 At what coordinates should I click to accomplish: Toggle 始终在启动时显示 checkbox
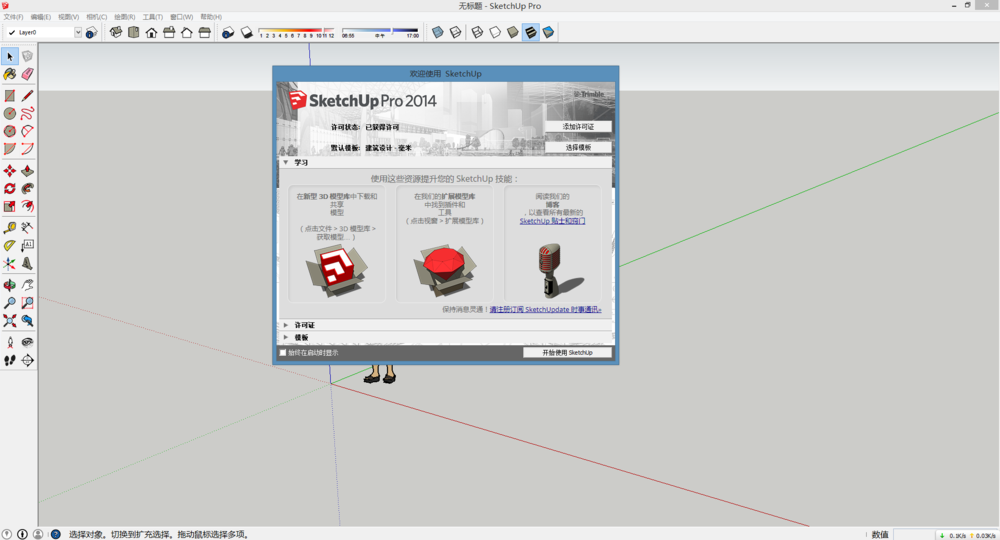click(x=282, y=352)
